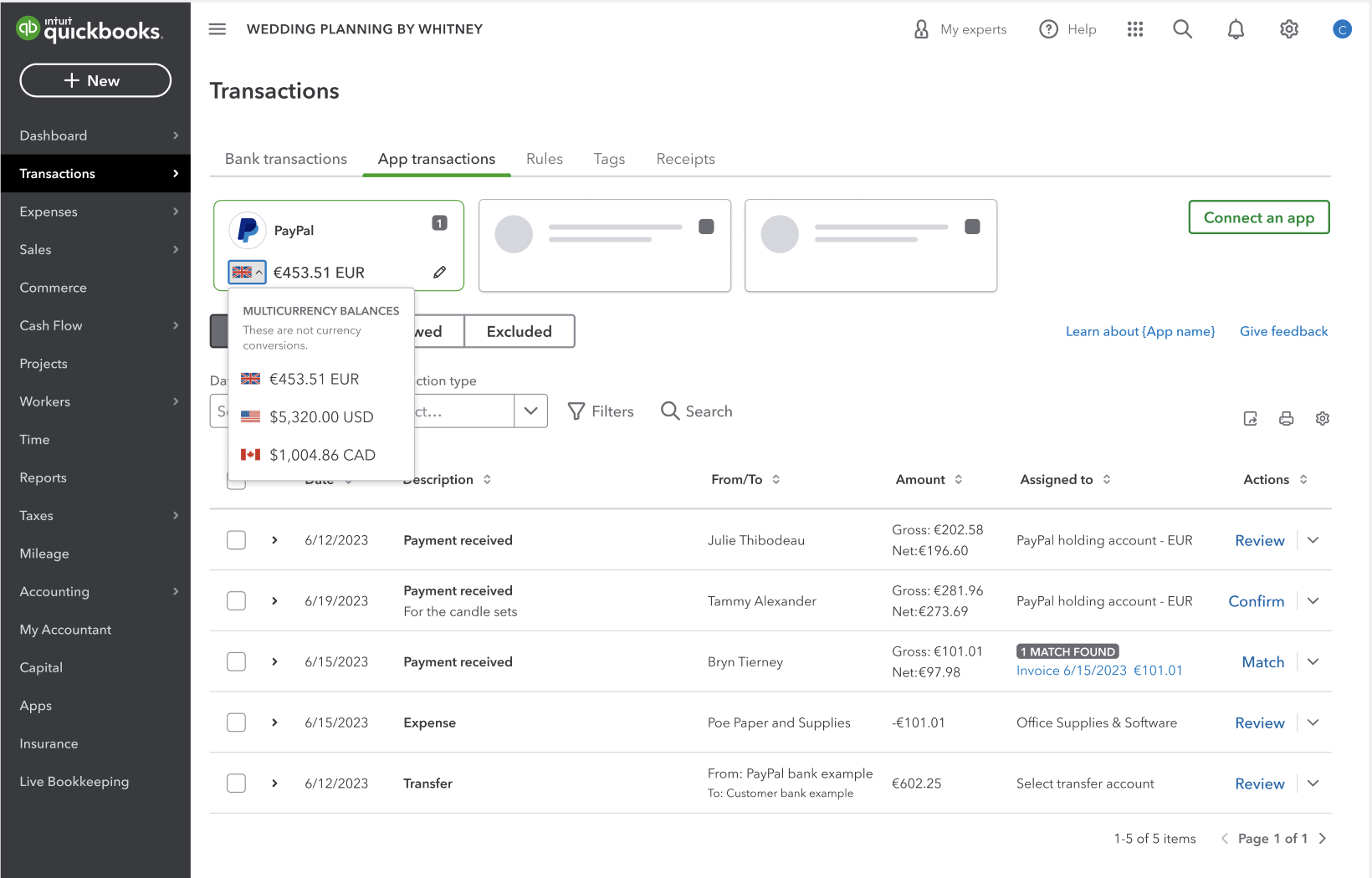The width and height of the screenshot is (1372, 878).
Task: Click Give feedback link
Action: pyautogui.click(x=1284, y=331)
